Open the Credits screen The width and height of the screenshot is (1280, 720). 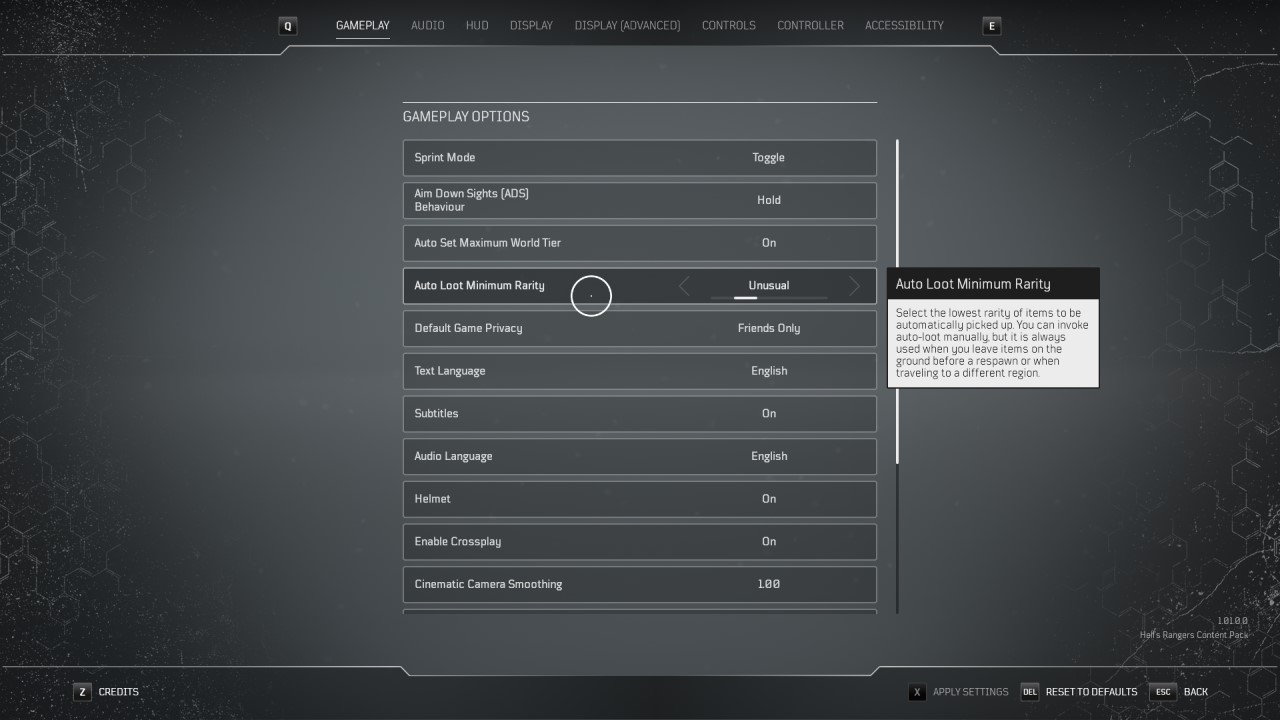tap(118, 692)
